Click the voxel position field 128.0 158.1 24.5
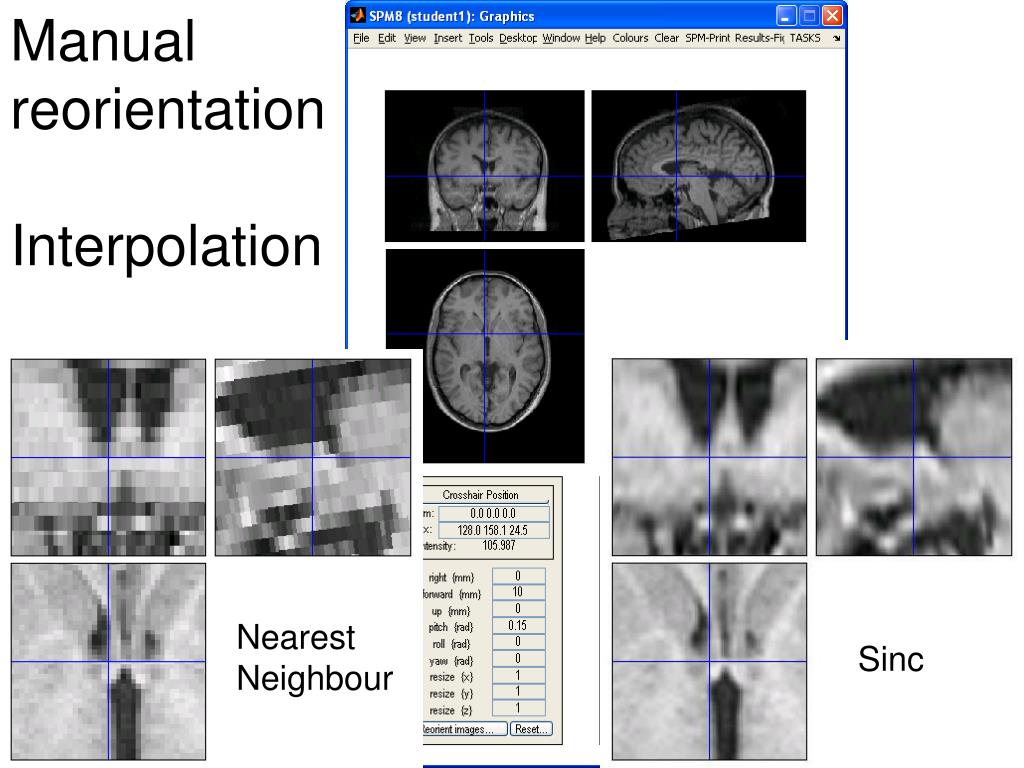Image resolution: width=1024 pixels, height=768 pixels. click(494, 530)
